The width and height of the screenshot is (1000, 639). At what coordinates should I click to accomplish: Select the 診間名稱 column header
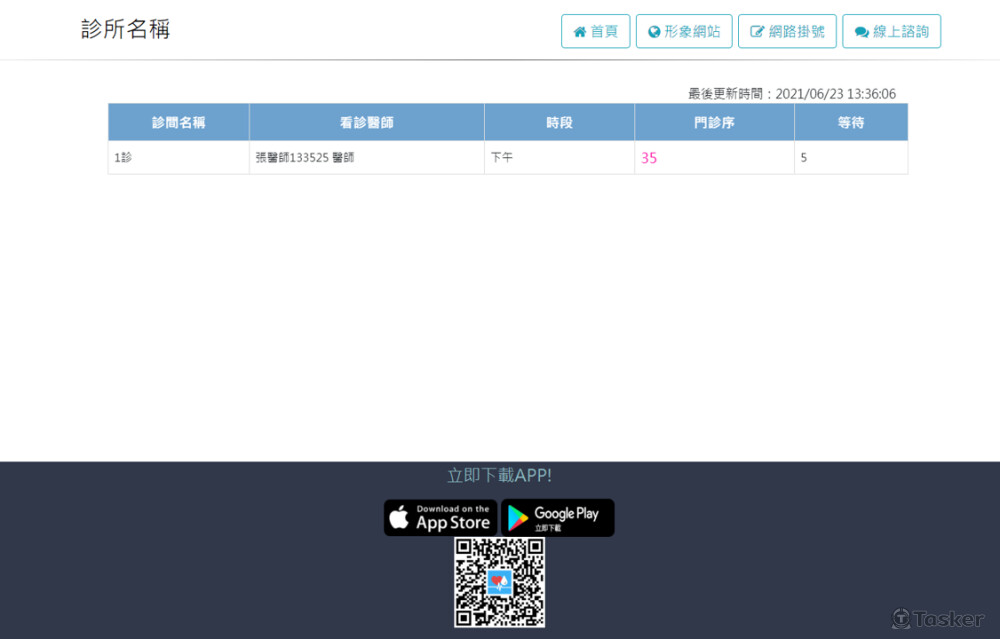178,121
